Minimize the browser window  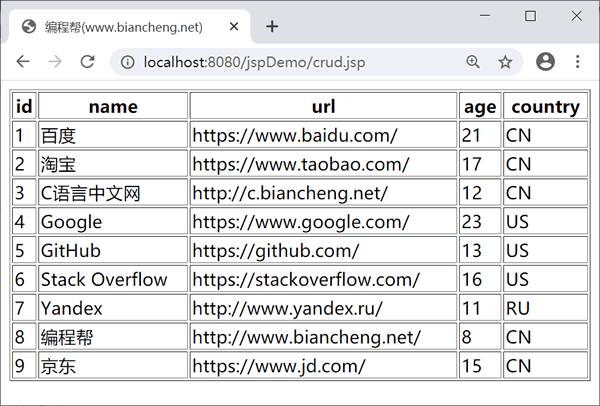tap(485, 16)
